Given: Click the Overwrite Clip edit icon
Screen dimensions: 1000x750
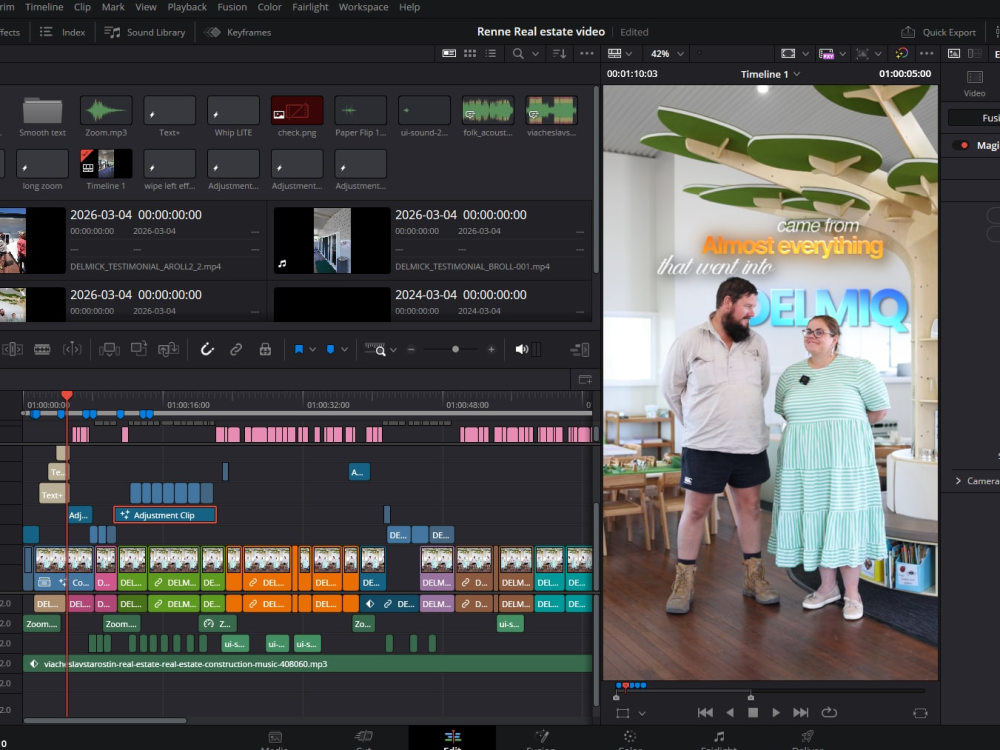Looking at the screenshot, I should pyautogui.click(x=139, y=349).
